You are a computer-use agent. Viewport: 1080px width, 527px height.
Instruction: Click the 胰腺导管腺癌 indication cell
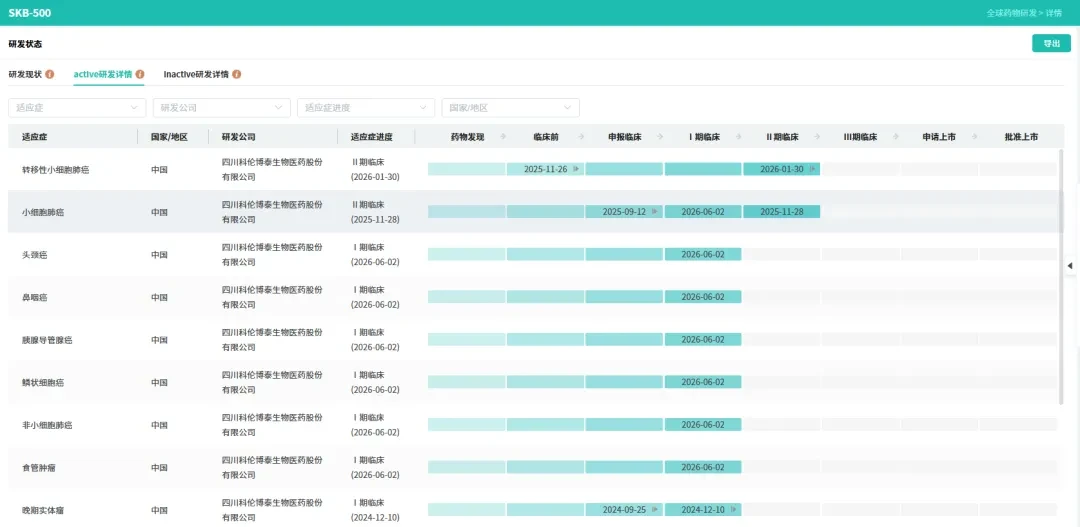48,340
